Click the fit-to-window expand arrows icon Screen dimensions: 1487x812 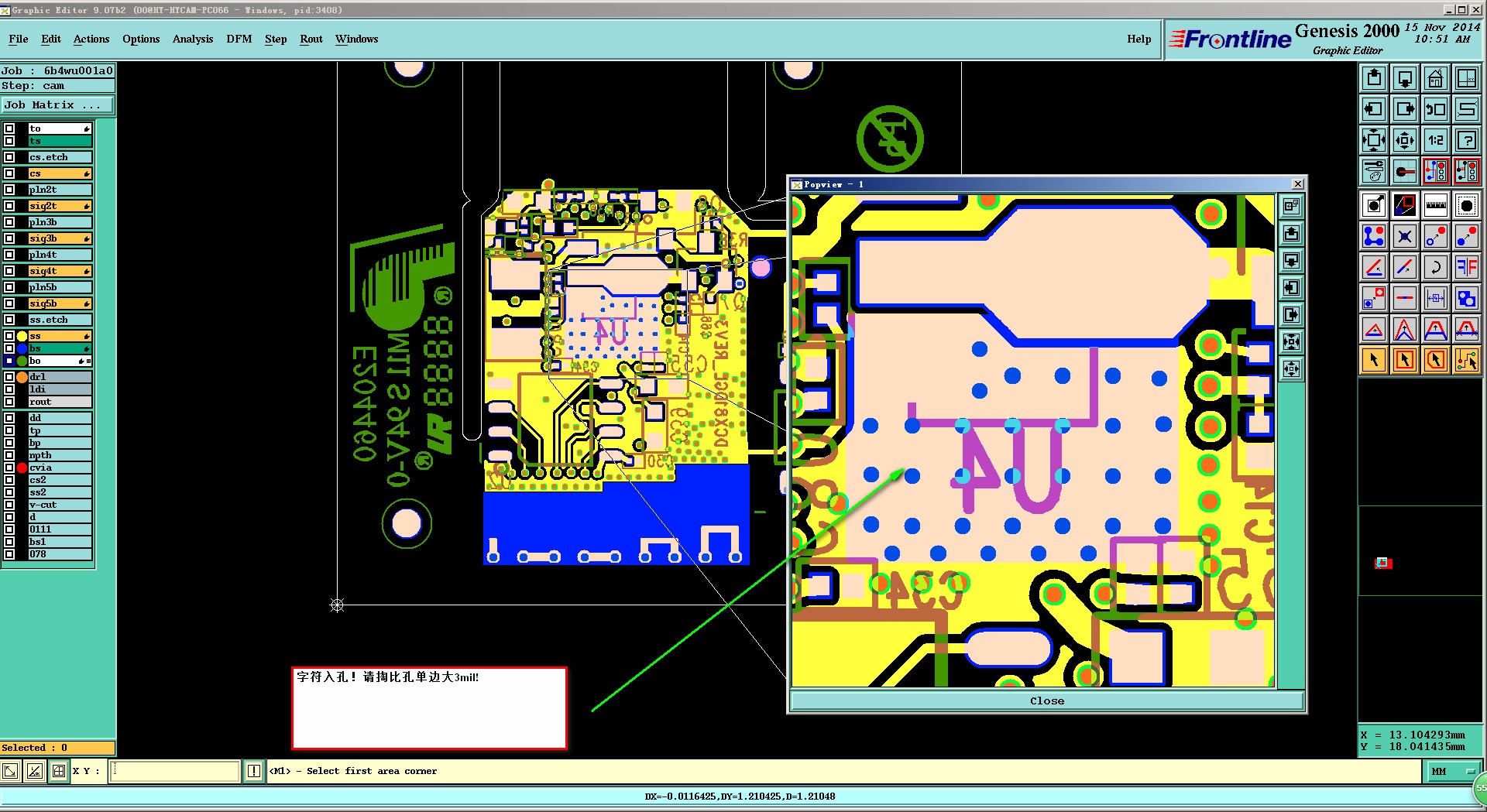1374,140
